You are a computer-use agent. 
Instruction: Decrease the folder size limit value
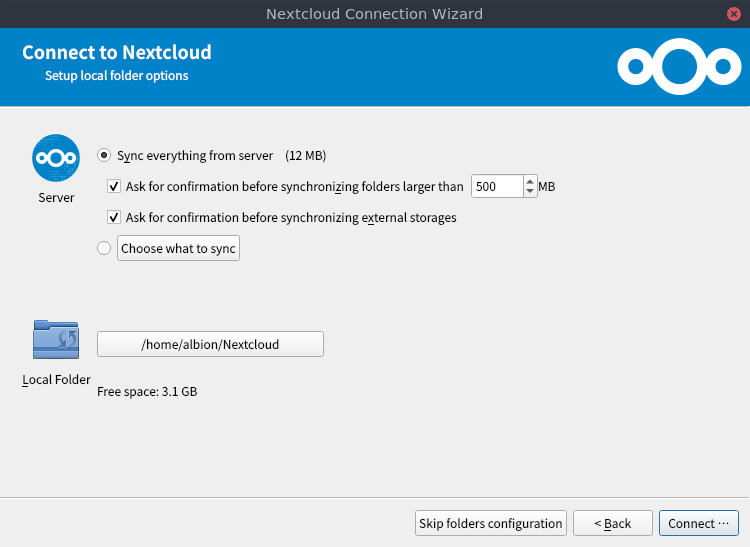pos(529,191)
